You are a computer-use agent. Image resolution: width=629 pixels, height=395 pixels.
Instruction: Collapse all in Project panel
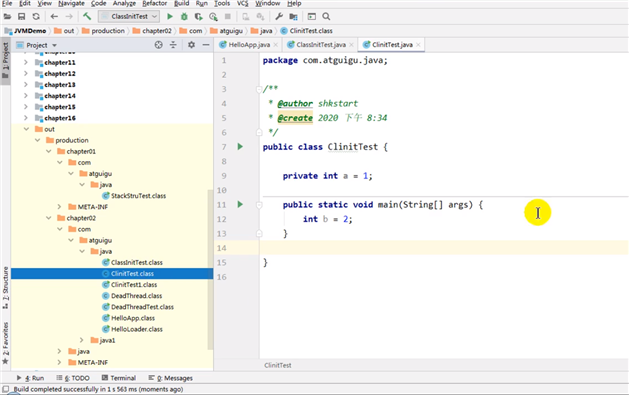click(x=173, y=45)
